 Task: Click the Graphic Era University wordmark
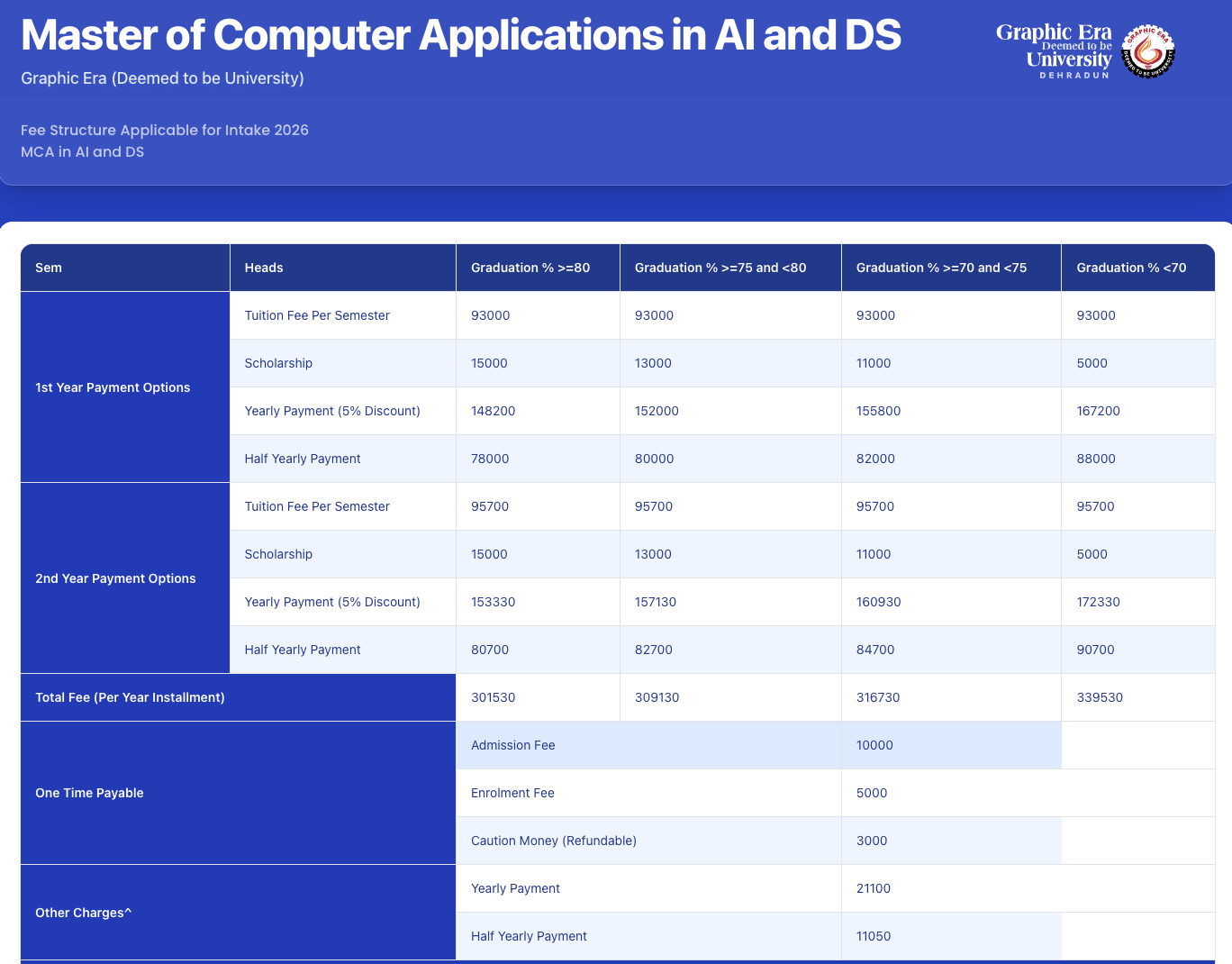[x=1054, y=50]
